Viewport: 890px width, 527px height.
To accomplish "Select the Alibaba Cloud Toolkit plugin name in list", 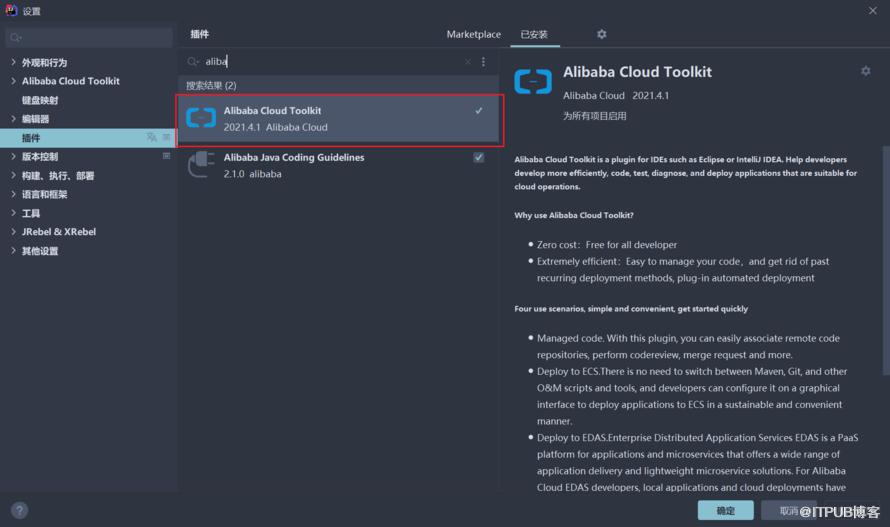I will coord(272,110).
